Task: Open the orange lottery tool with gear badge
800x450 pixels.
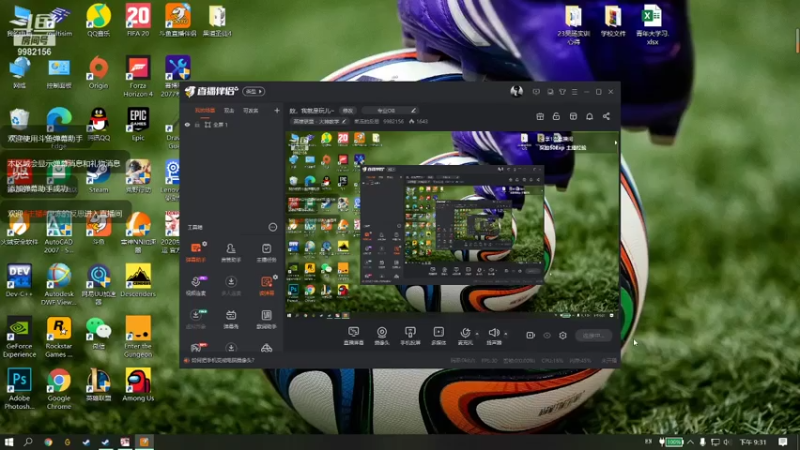Action: [266, 285]
